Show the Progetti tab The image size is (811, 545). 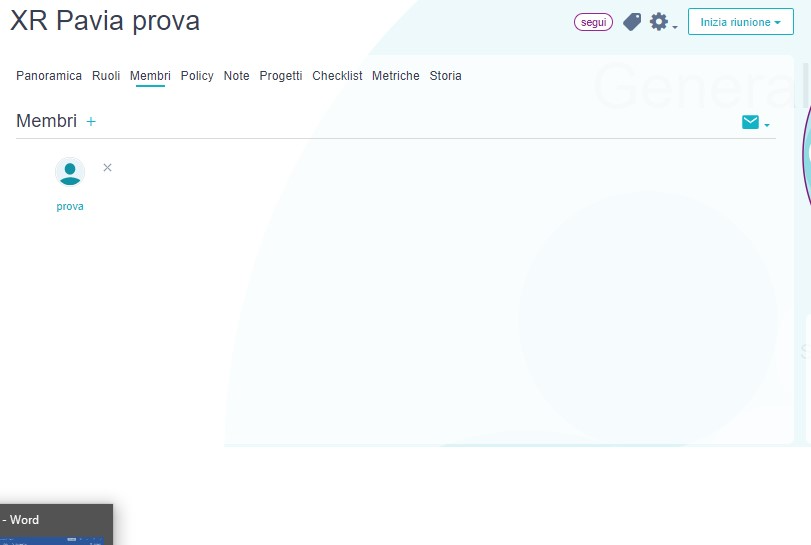[x=281, y=76]
